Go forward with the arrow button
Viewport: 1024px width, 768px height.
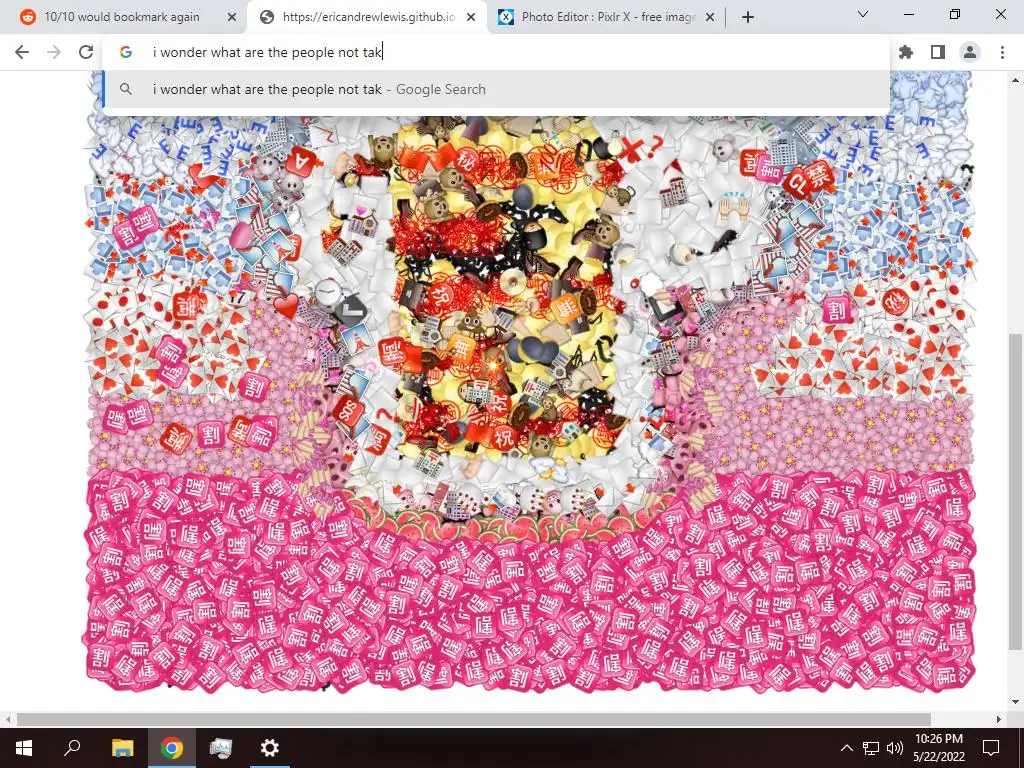(54, 52)
